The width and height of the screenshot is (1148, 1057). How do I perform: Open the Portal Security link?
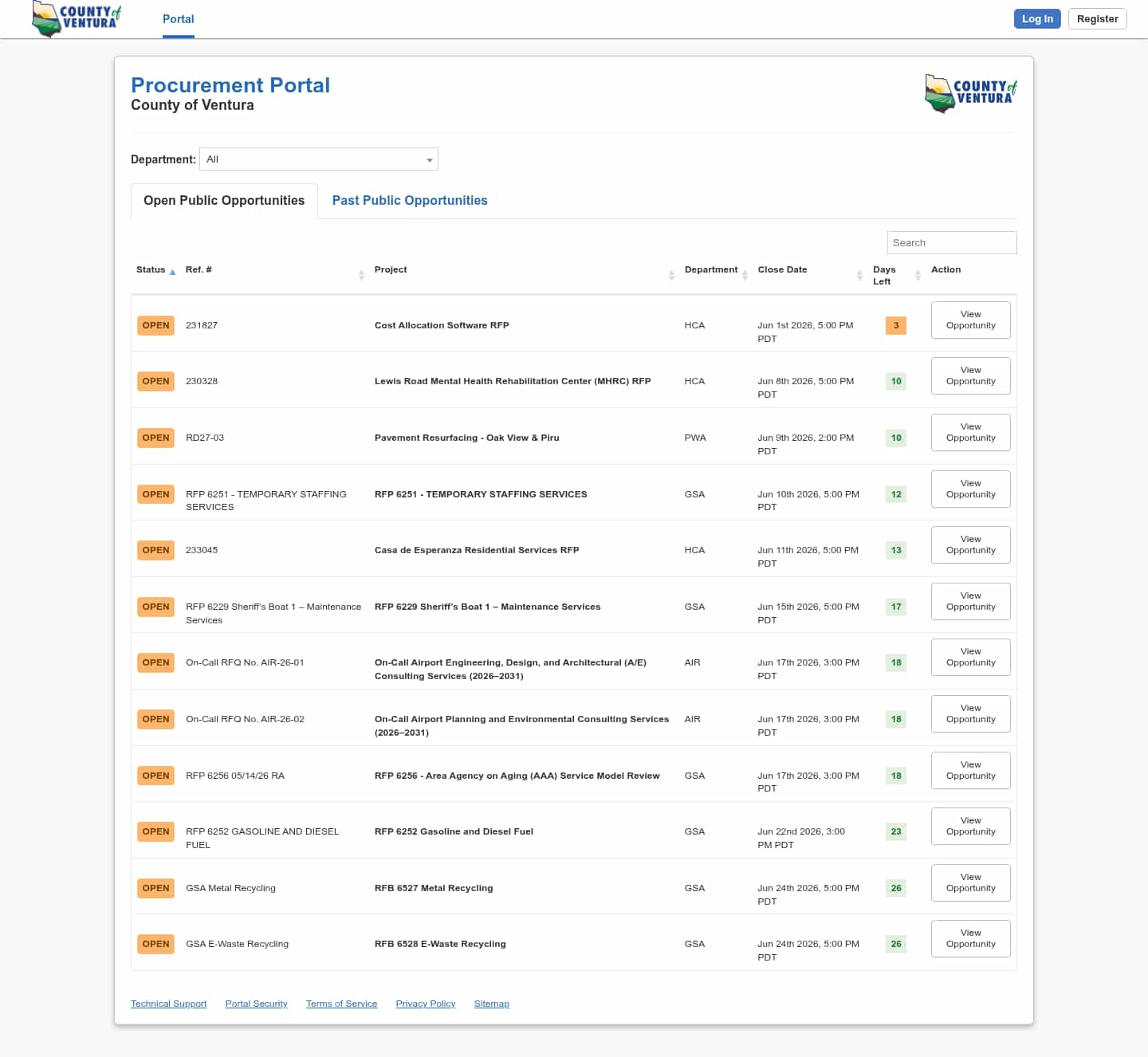pos(256,1004)
